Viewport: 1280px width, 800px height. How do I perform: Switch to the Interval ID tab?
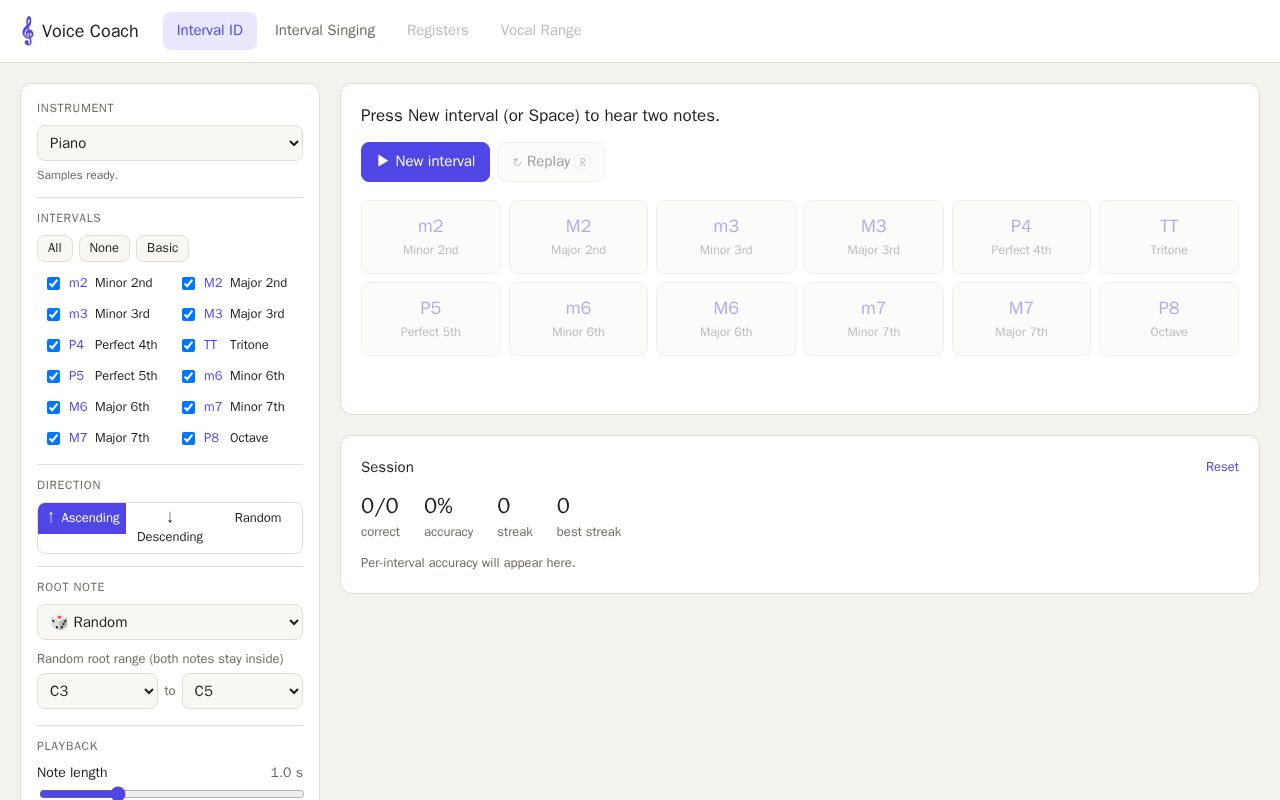[x=210, y=31]
